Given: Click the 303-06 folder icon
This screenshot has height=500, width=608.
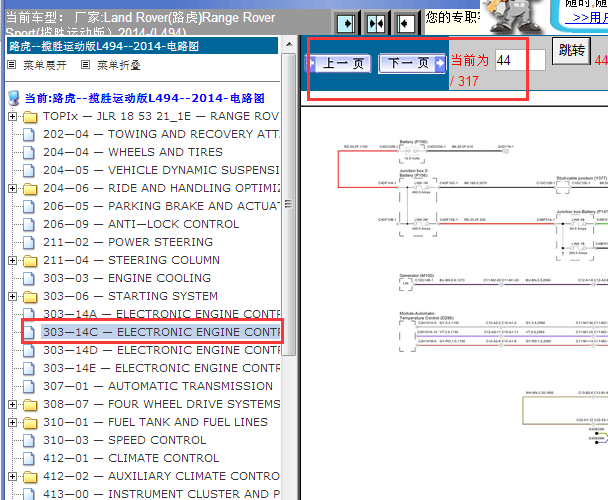Looking at the screenshot, I should (x=30, y=297).
